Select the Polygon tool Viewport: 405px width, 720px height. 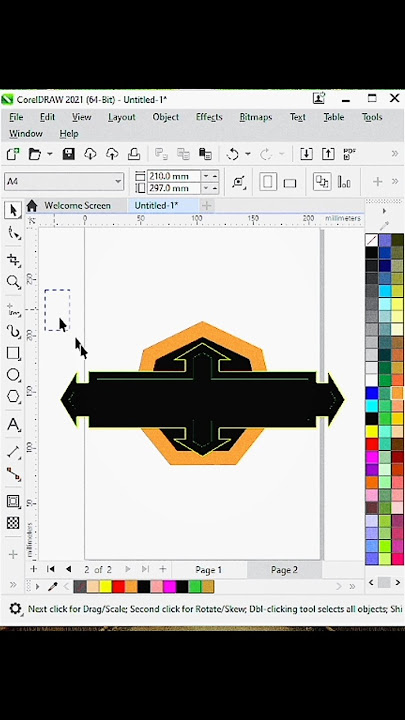[x=13, y=397]
